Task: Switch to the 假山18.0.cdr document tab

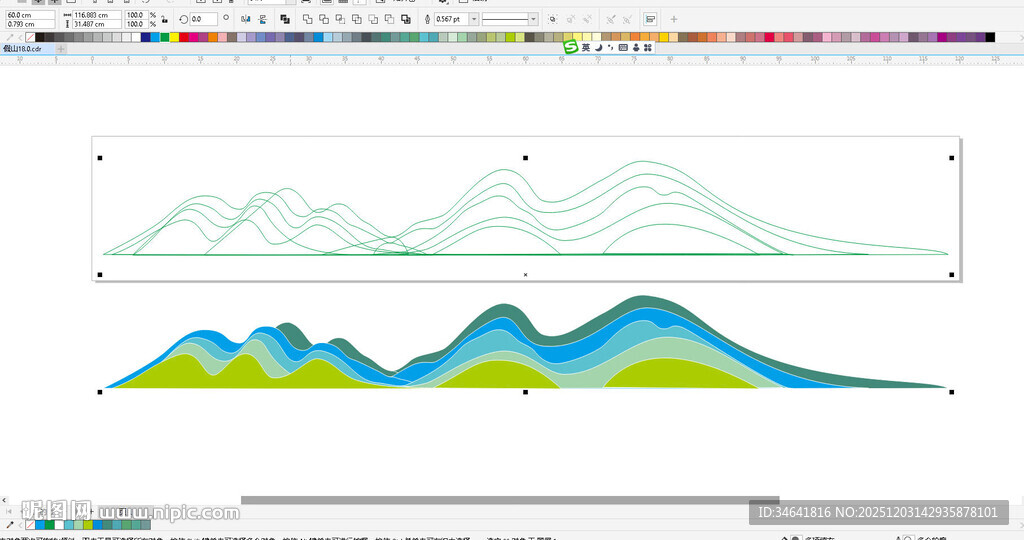Action: click(x=24, y=48)
